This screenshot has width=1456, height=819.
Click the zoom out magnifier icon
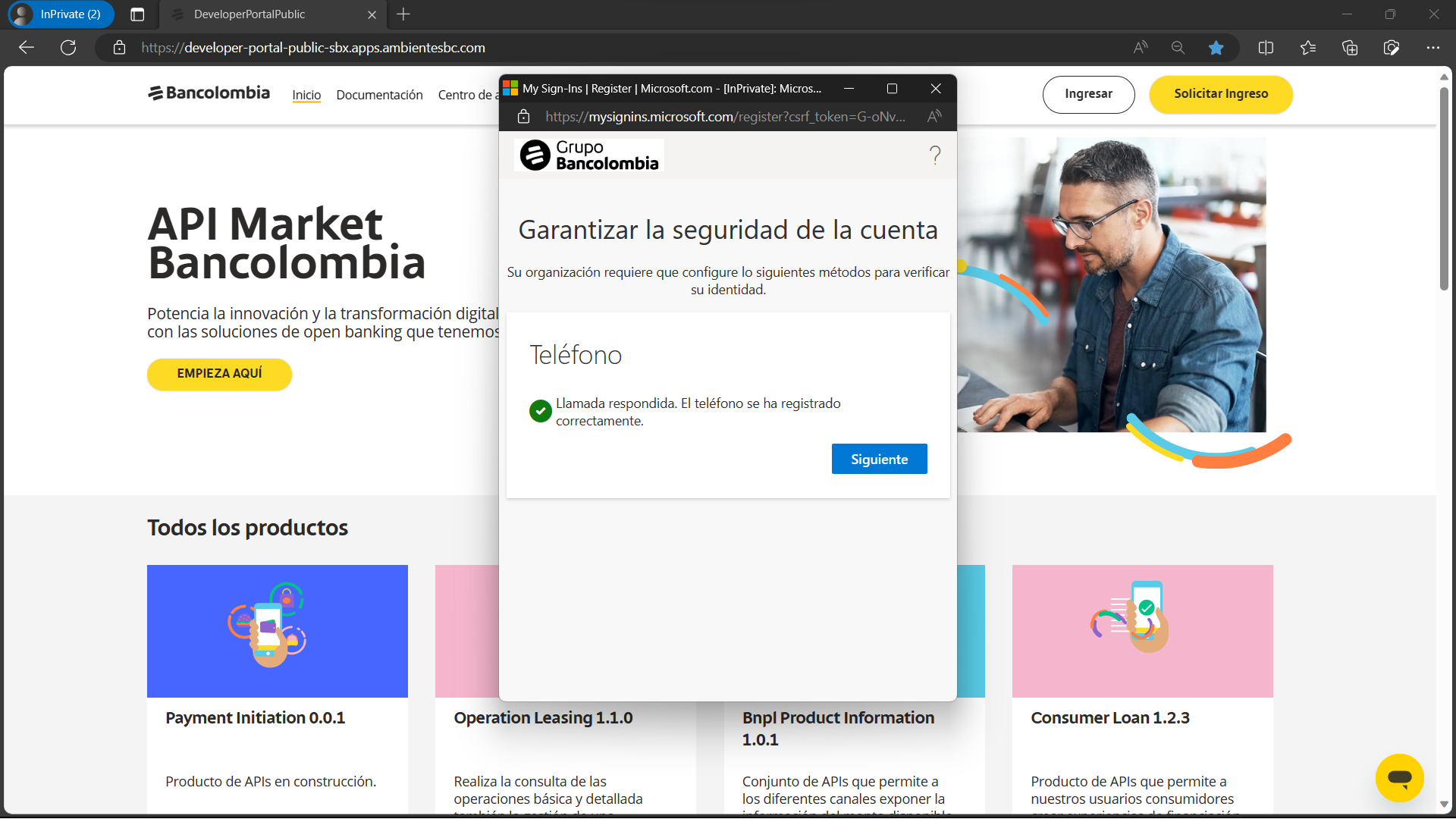[1178, 48]
